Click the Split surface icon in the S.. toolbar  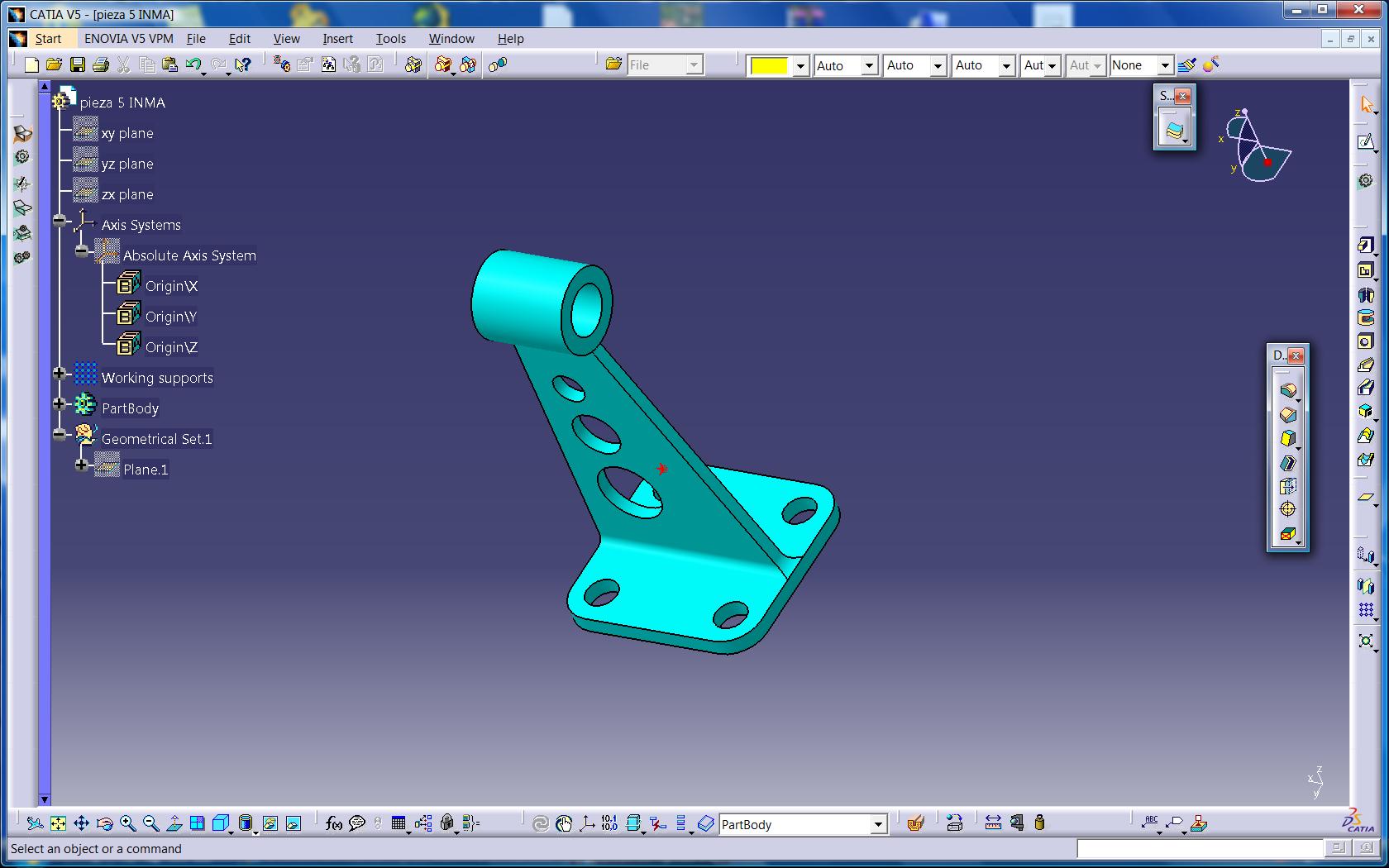click(x=1174, y=130)
